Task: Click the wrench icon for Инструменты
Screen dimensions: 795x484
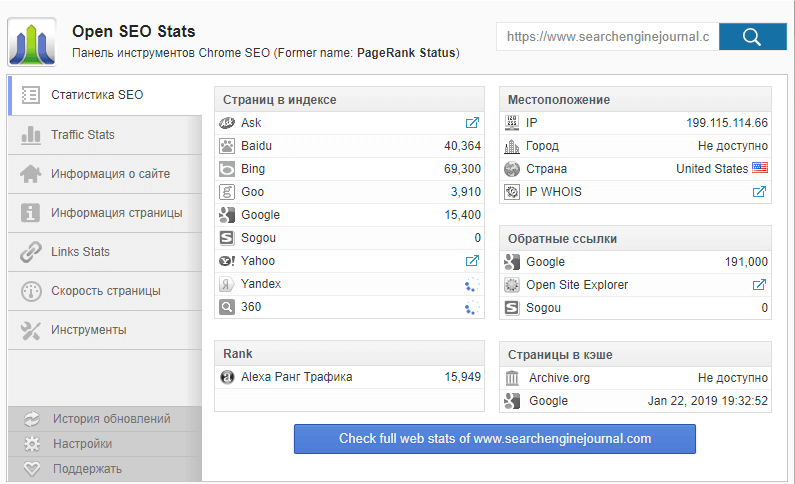Action: point(30,330)
